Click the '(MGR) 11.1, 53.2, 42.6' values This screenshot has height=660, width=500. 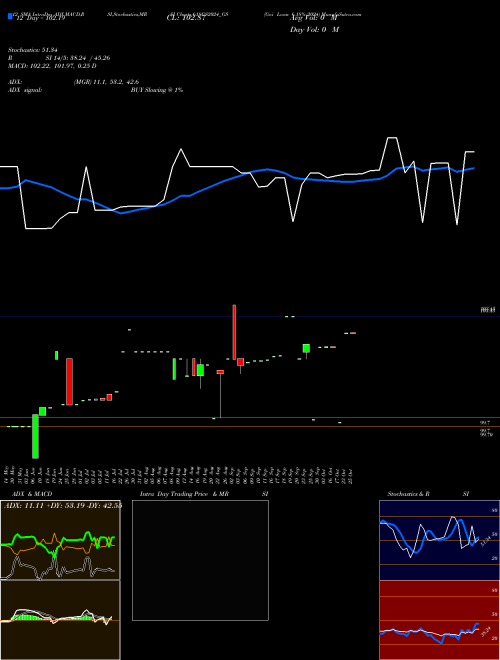click(x=106, y=82)
